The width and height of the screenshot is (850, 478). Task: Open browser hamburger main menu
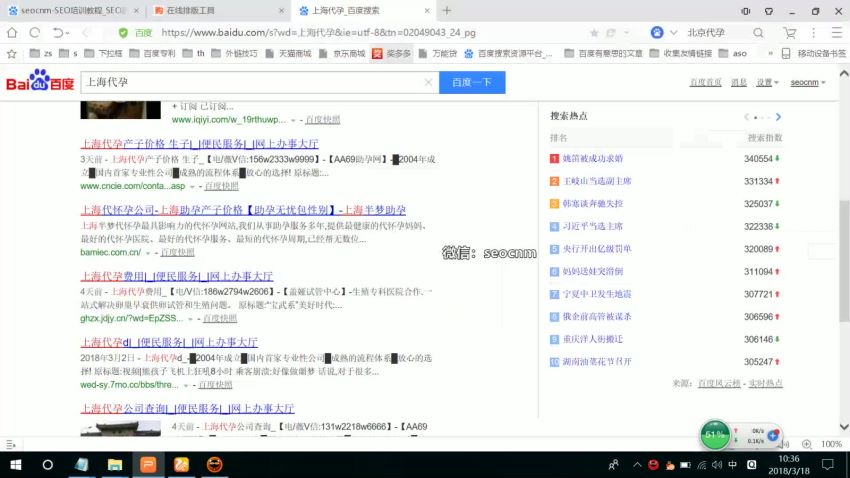point(836,33)
